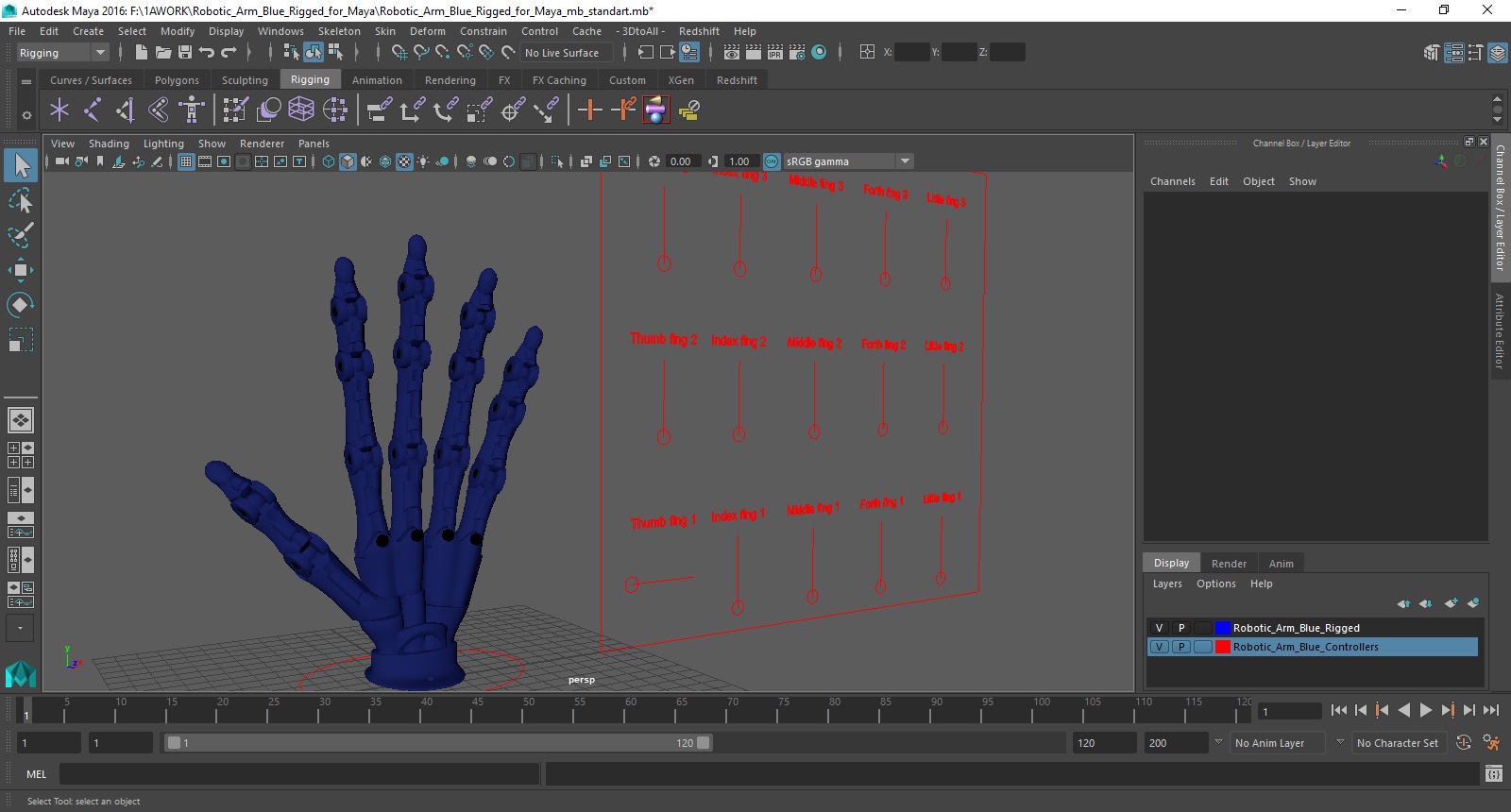Click the HumanIK skeleton shelf icon
This screenshot has width=1511, height=812.
192,110
